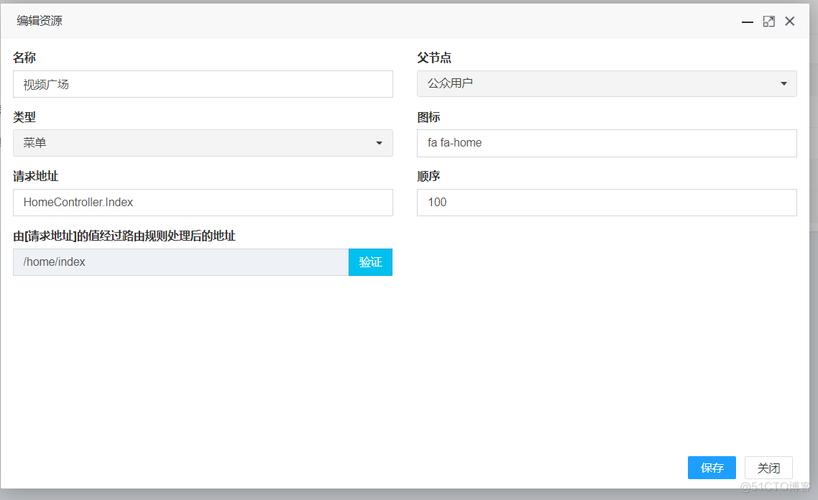Click the 编辑资源 dialog title

pyautogui.click(x=40, y=21)
